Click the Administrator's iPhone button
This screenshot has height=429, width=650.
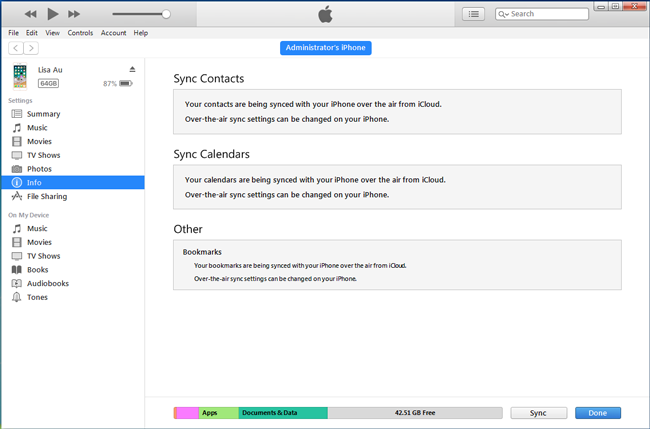pos(325,48)
